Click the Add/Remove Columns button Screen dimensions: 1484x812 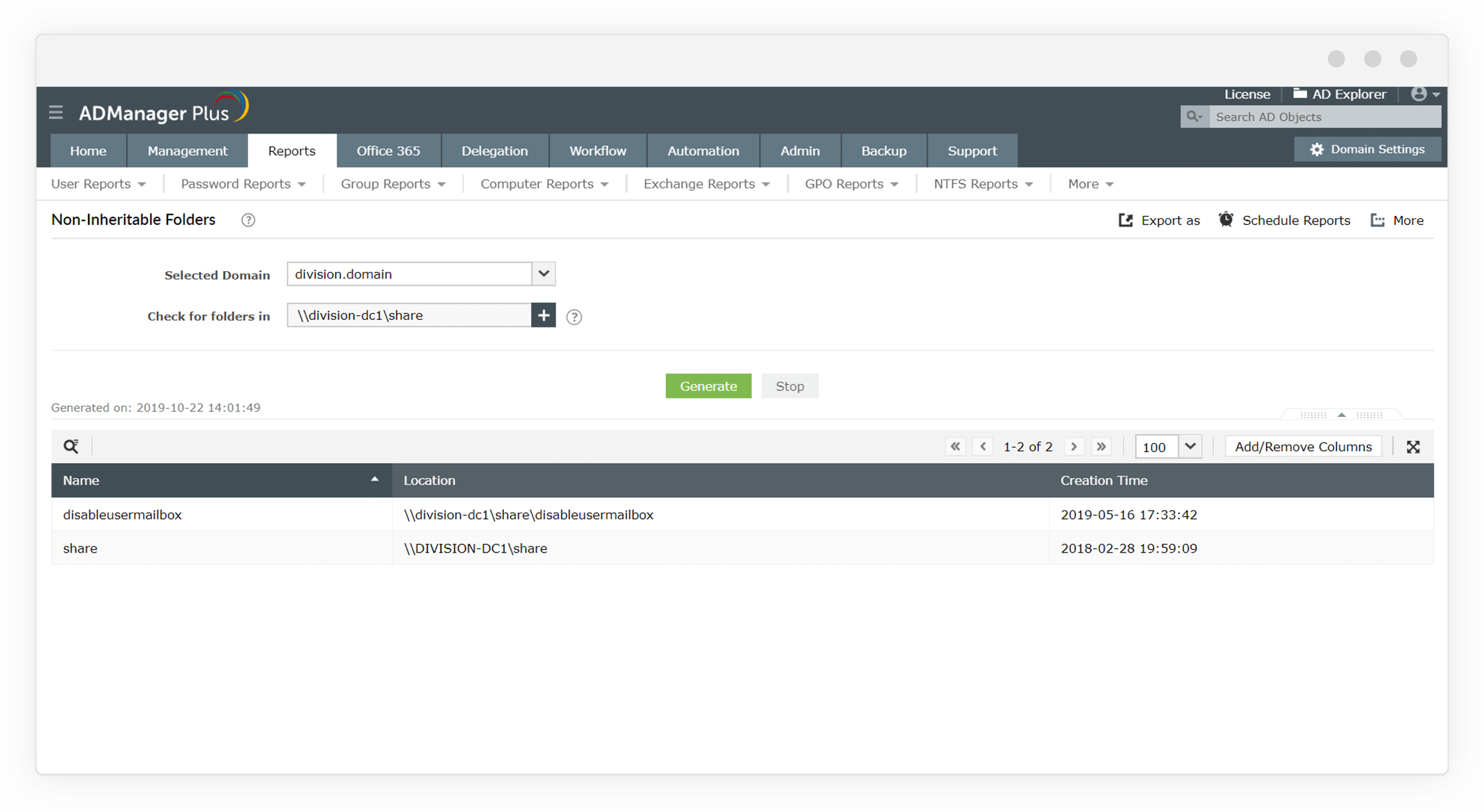[1303, 447]
